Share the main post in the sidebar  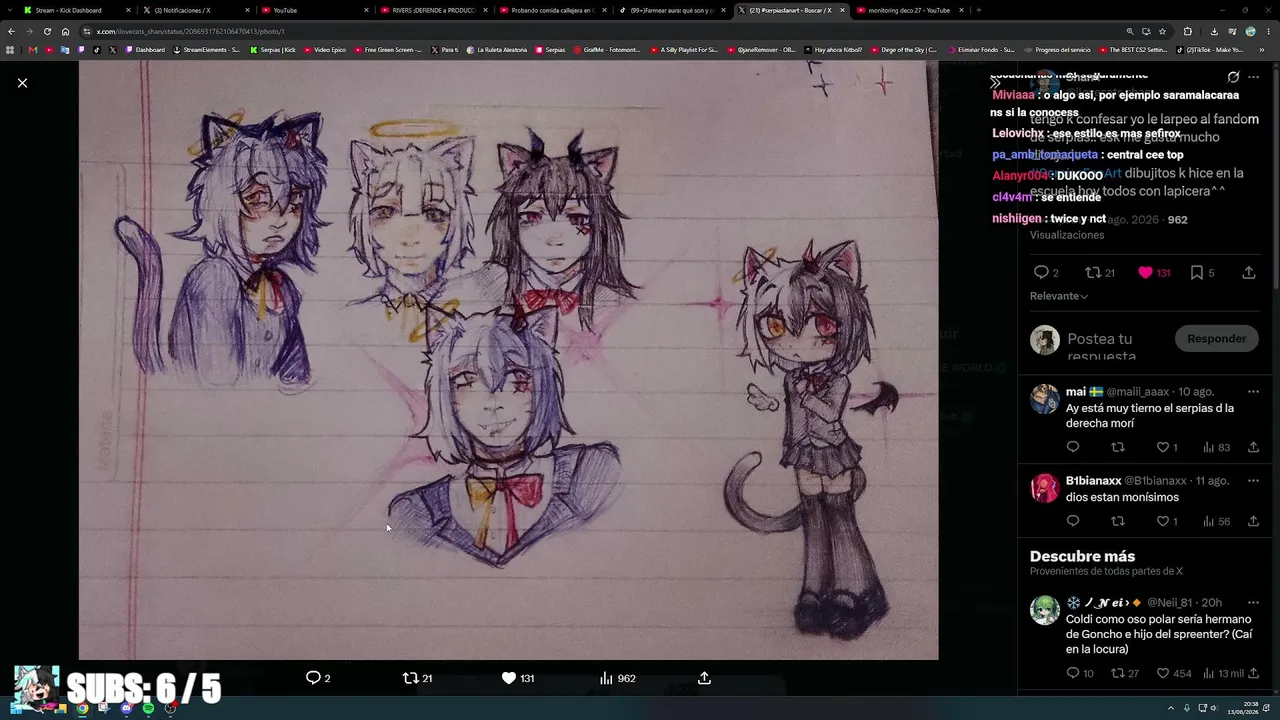point(1249,272)
